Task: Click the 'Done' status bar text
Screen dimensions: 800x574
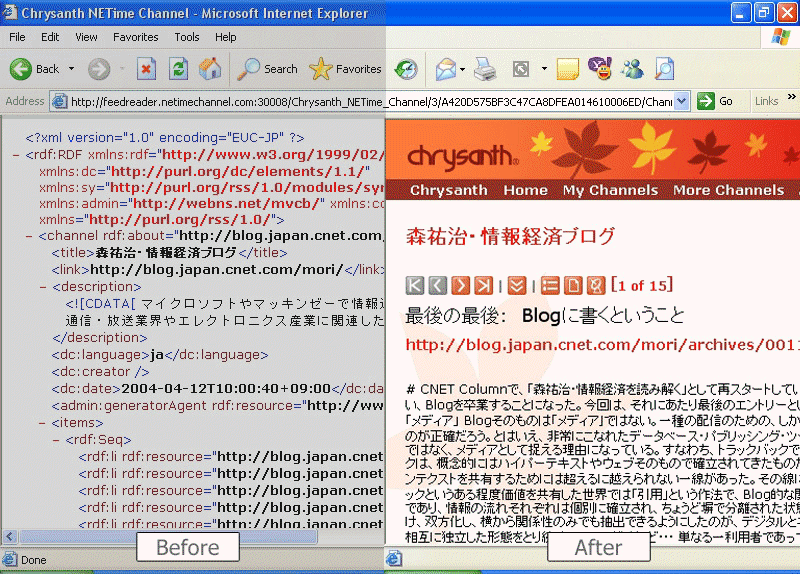Action: [x=34, y=560]
